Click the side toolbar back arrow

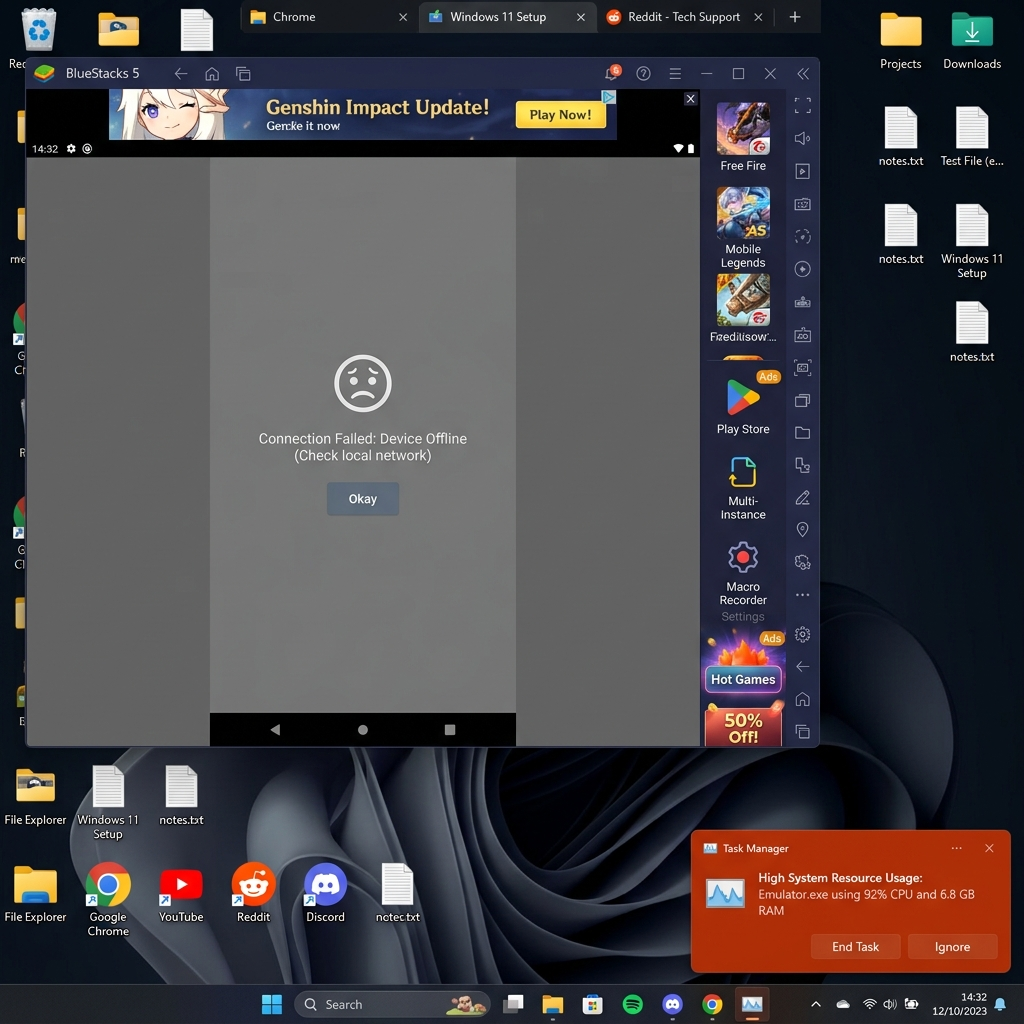pyautogui.click(x=803, y=666)
